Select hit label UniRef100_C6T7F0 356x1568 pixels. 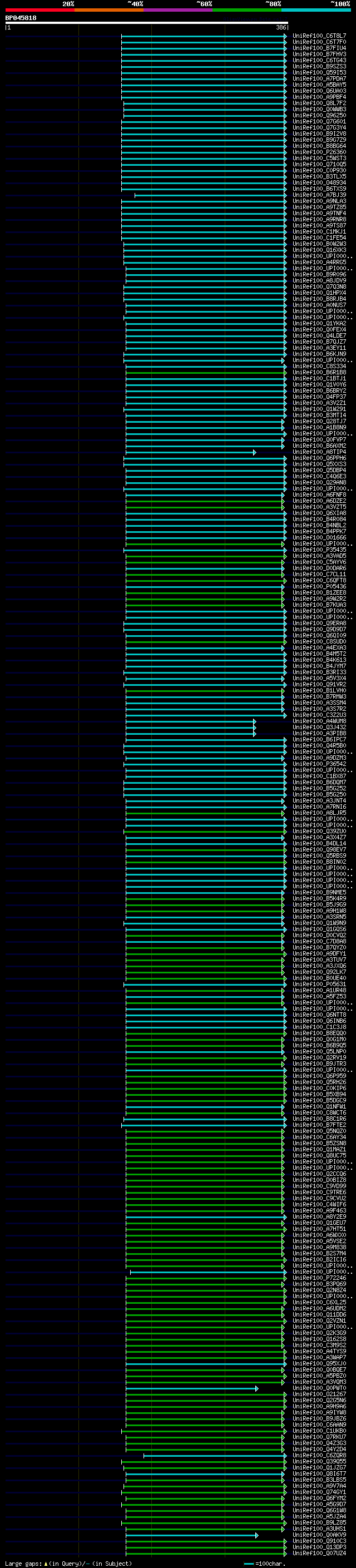(x=319, y=42)
